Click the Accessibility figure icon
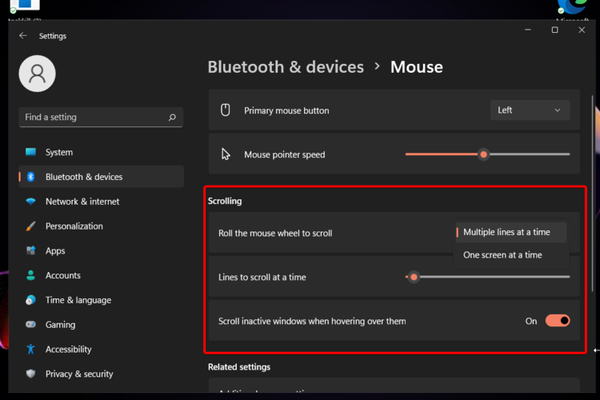Image resolution: width=600 pixels, height=400 pixels. tap(31, 350)
